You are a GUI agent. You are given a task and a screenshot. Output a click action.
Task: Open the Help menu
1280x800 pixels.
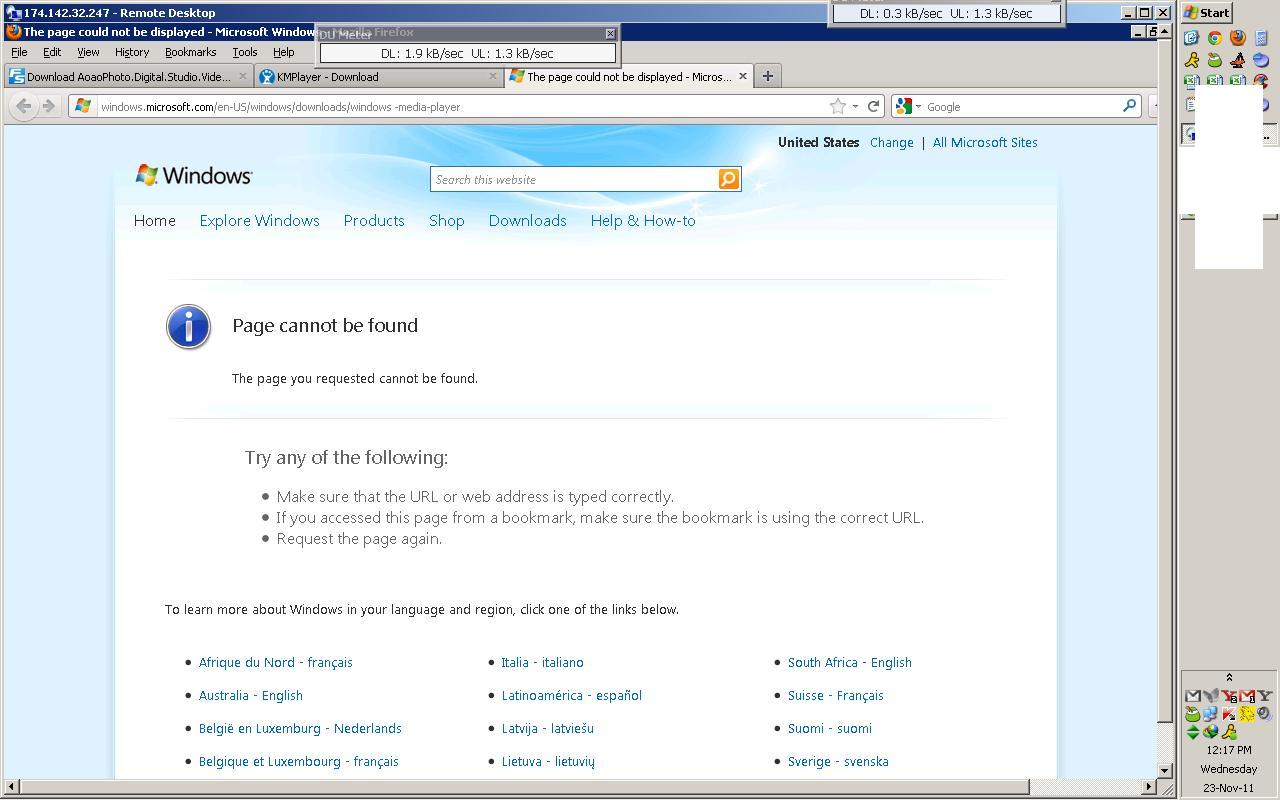284,52
